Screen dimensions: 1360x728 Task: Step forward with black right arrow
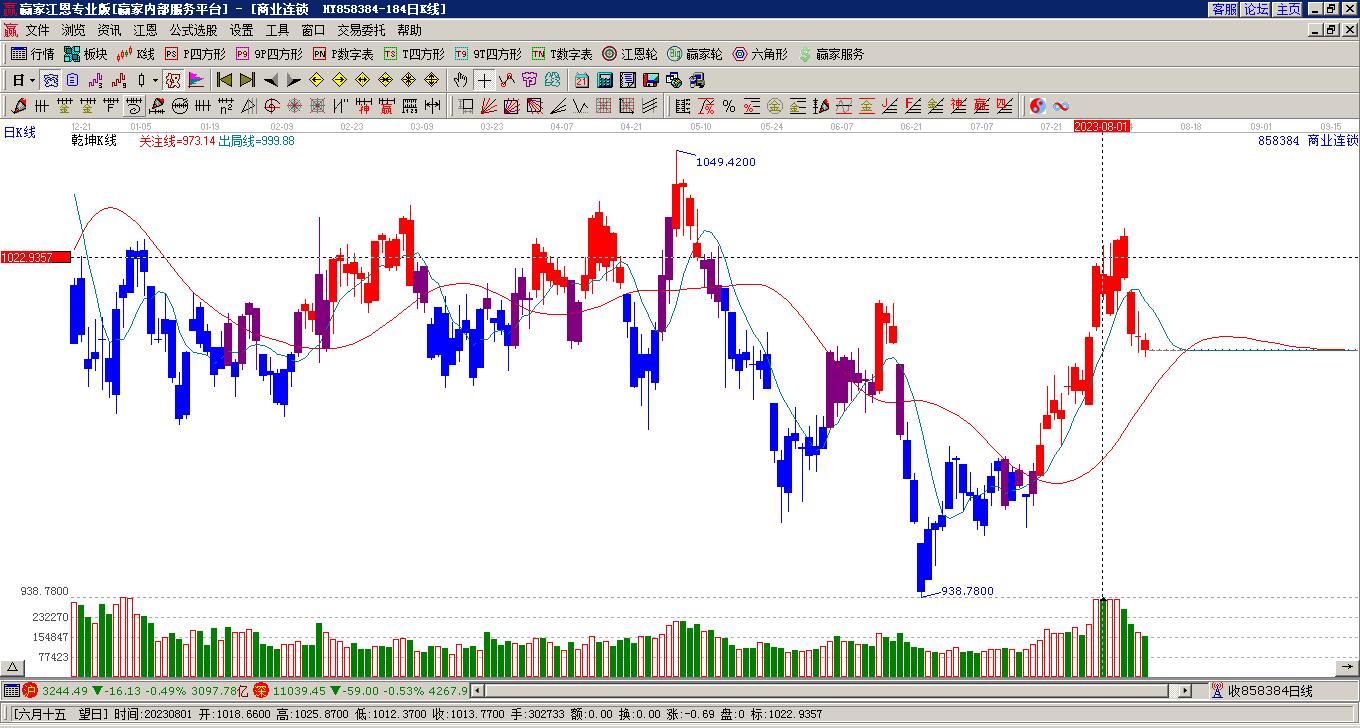pyautogui.click(x=293, y=80)
